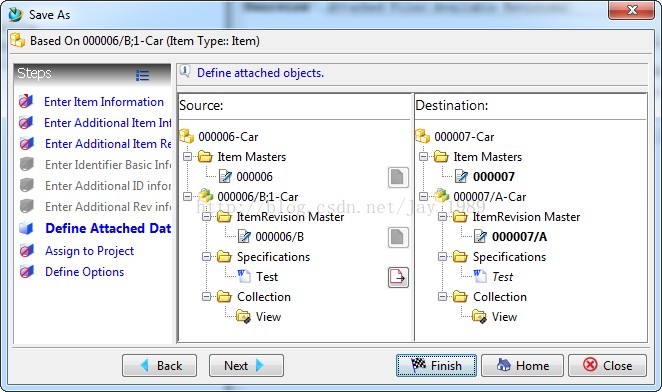Jump to Define Options step
This screenshot has width=662, height=392.
(x=84, y=272)
